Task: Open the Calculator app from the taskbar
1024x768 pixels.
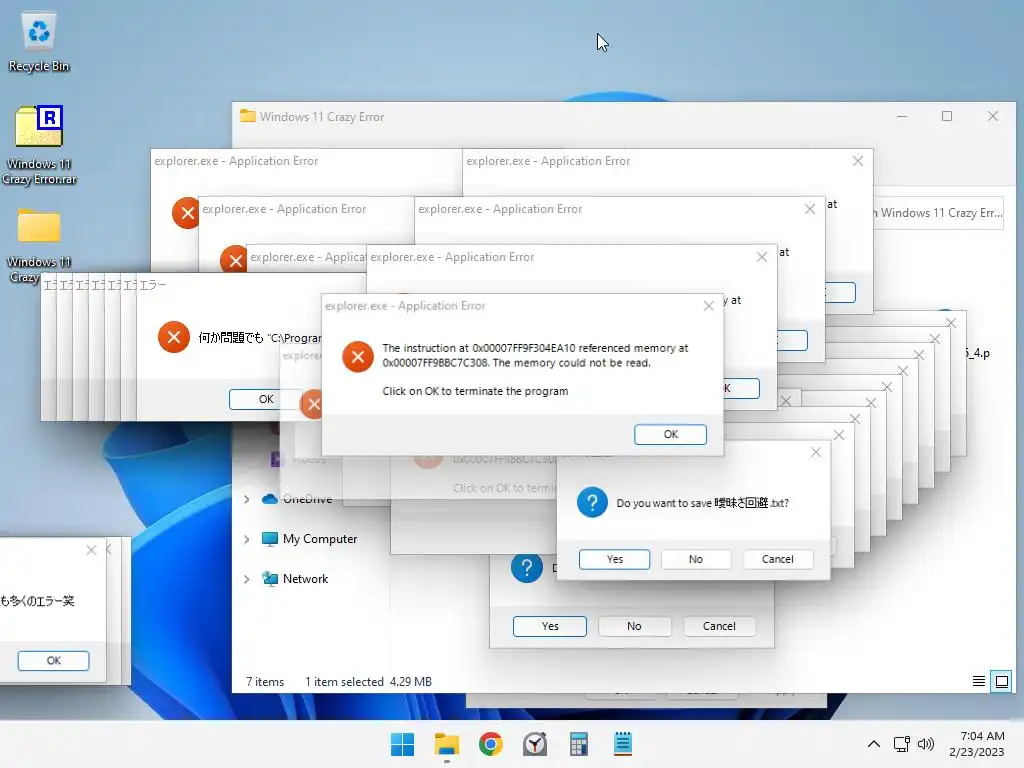Action: click(x=579, y=744)
